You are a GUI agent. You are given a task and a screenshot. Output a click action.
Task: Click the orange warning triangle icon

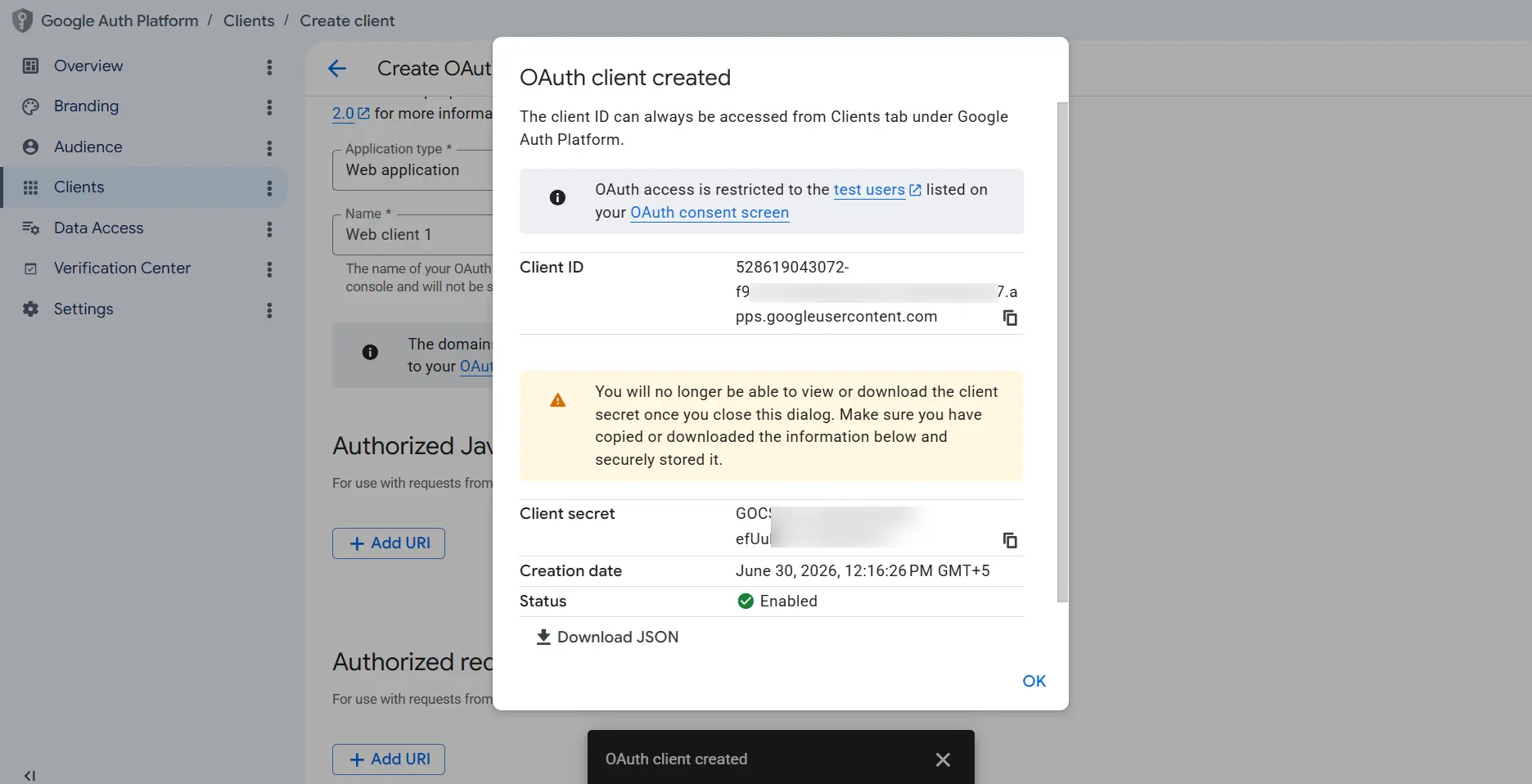click(557, 400)
